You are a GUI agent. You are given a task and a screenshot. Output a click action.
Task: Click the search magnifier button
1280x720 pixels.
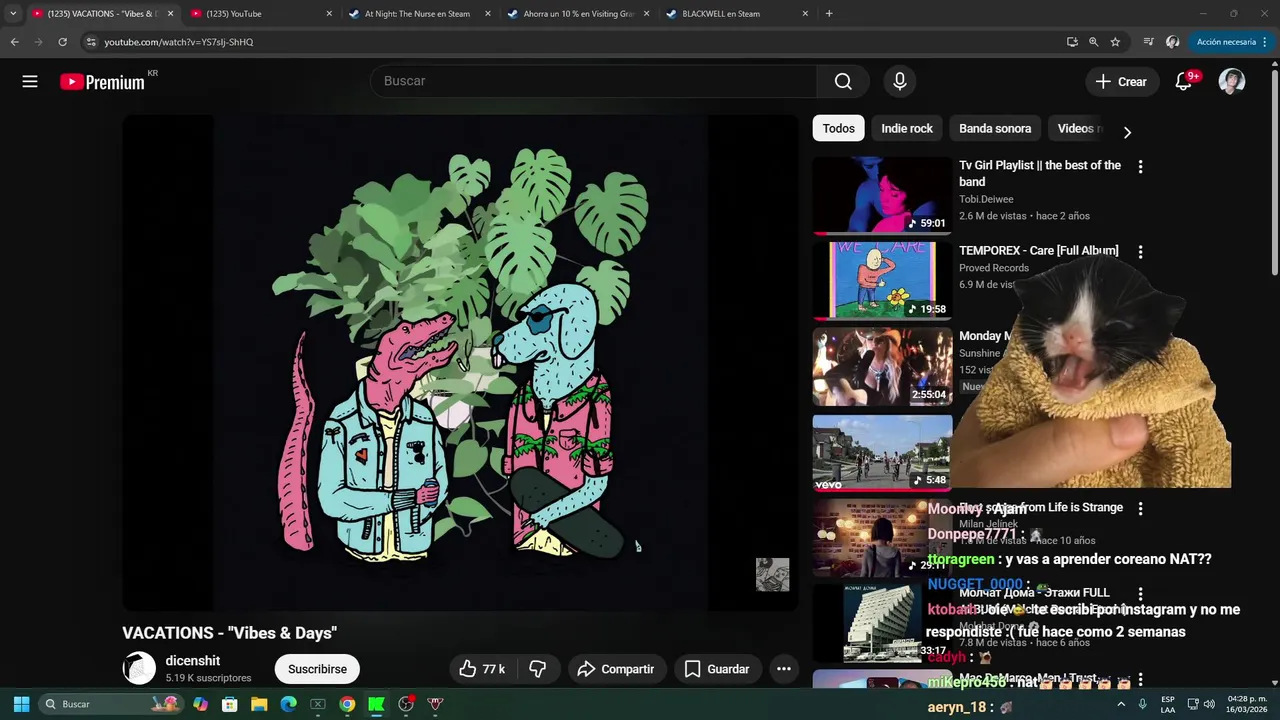pyautogui.click(x=843, y=81)
